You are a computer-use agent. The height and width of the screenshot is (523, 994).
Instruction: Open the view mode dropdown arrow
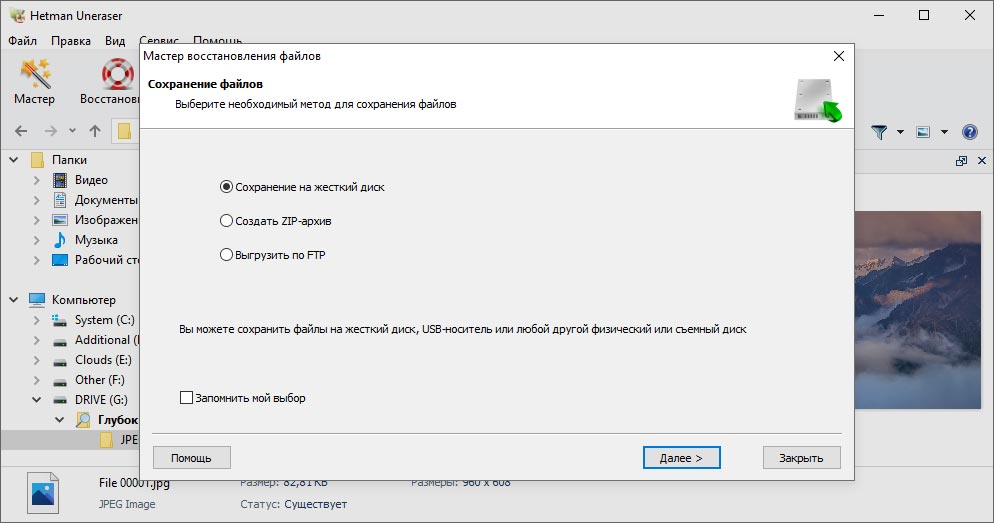pos(944,132)
